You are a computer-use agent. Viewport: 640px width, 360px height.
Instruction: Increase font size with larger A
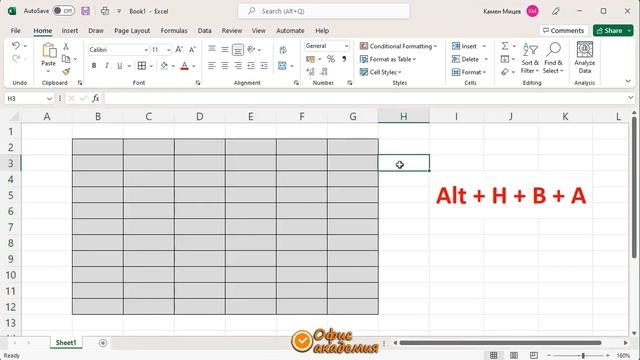point(179,50)
